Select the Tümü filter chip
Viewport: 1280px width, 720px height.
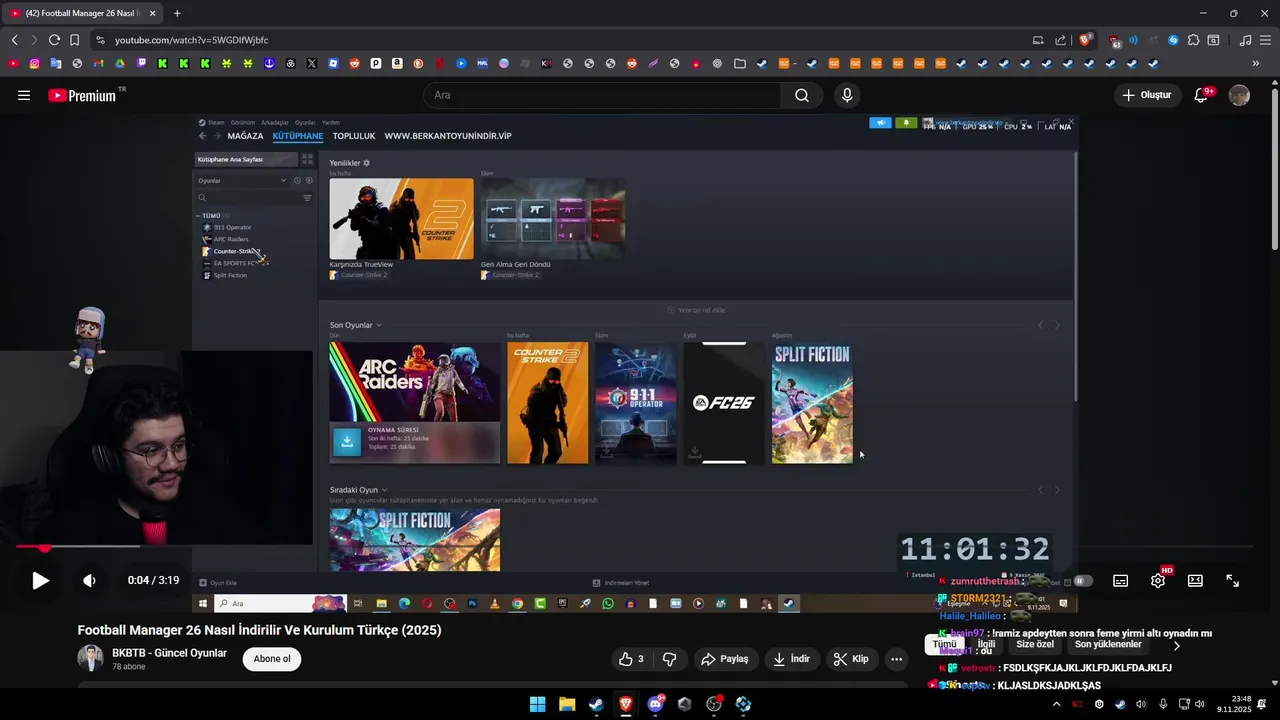pyautogui.click(x=945, y=645)
